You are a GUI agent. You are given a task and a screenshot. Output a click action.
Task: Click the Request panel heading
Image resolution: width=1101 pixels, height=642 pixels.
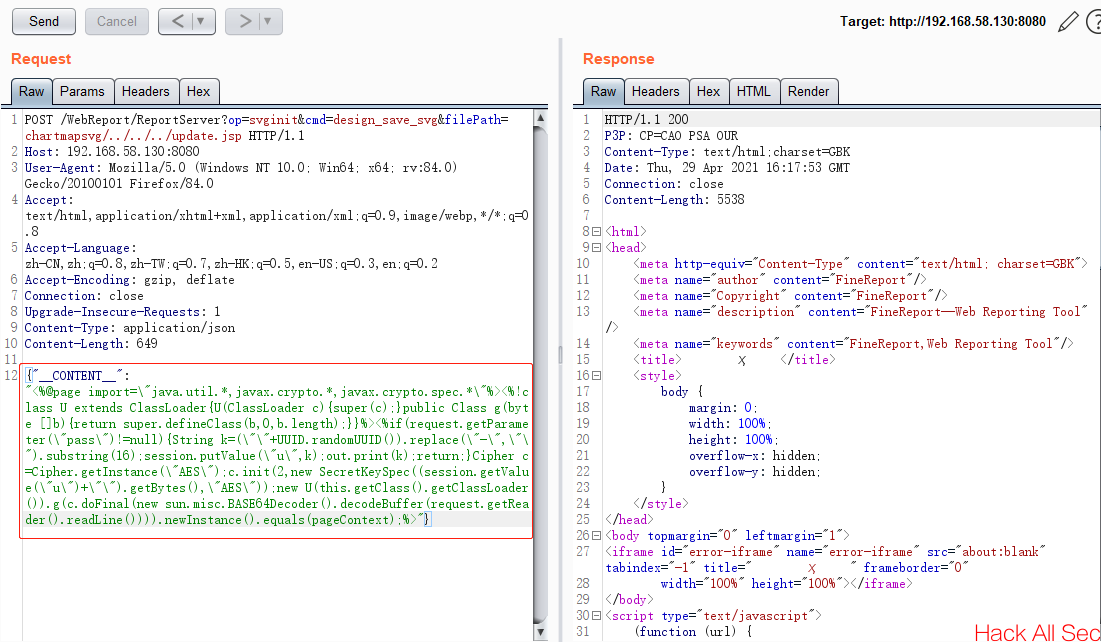(x=41, y=59)
